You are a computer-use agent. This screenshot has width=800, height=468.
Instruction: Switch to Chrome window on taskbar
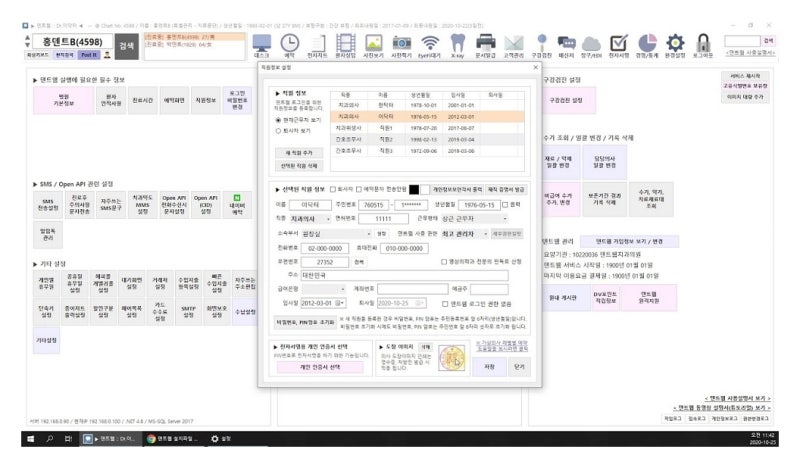pyautogui.click(x=172, y=438)
